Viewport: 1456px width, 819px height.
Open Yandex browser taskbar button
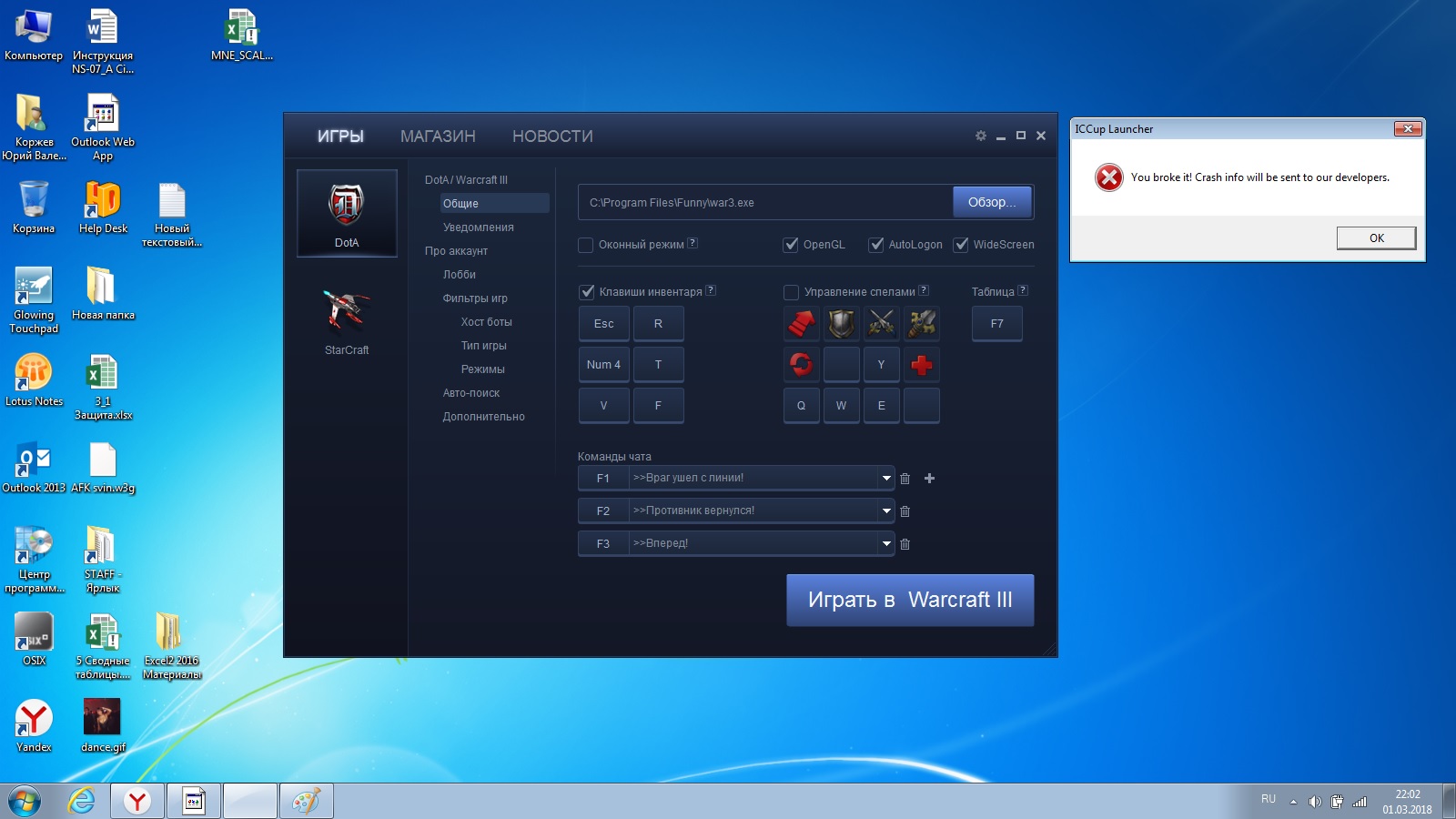coord(137,801)
